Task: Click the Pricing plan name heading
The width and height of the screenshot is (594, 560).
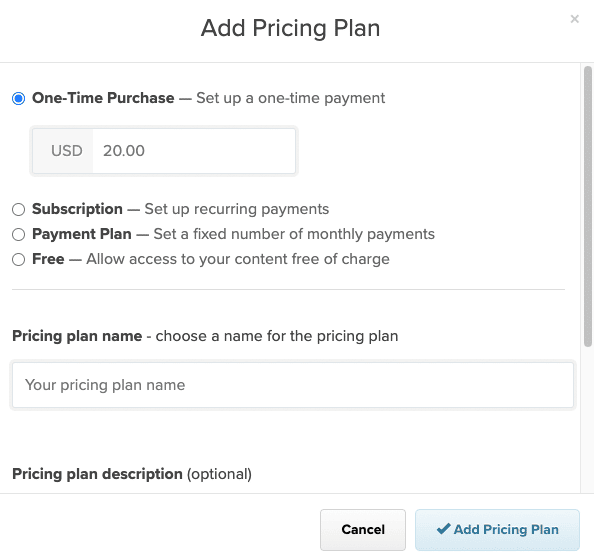Action: 77,336
